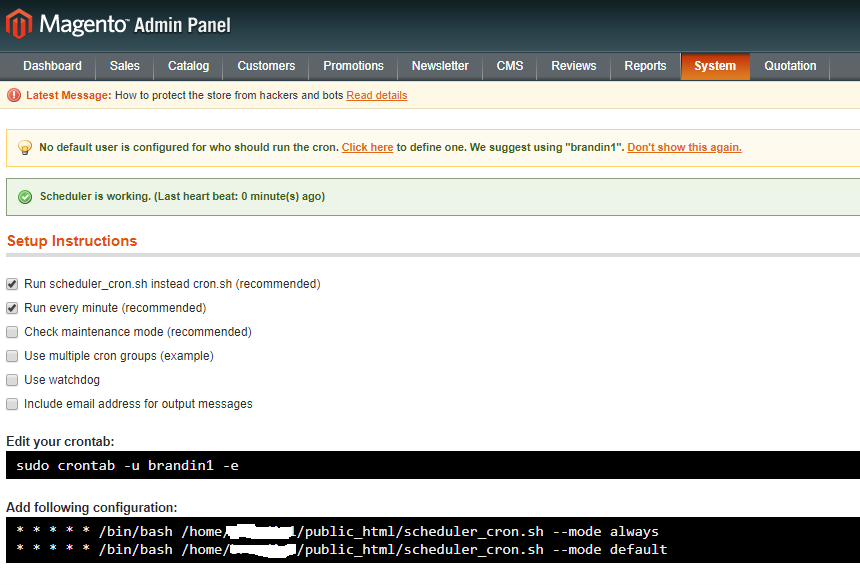Click 'Check maintenance mode (recommended)' label text

[x=138, y=332]
